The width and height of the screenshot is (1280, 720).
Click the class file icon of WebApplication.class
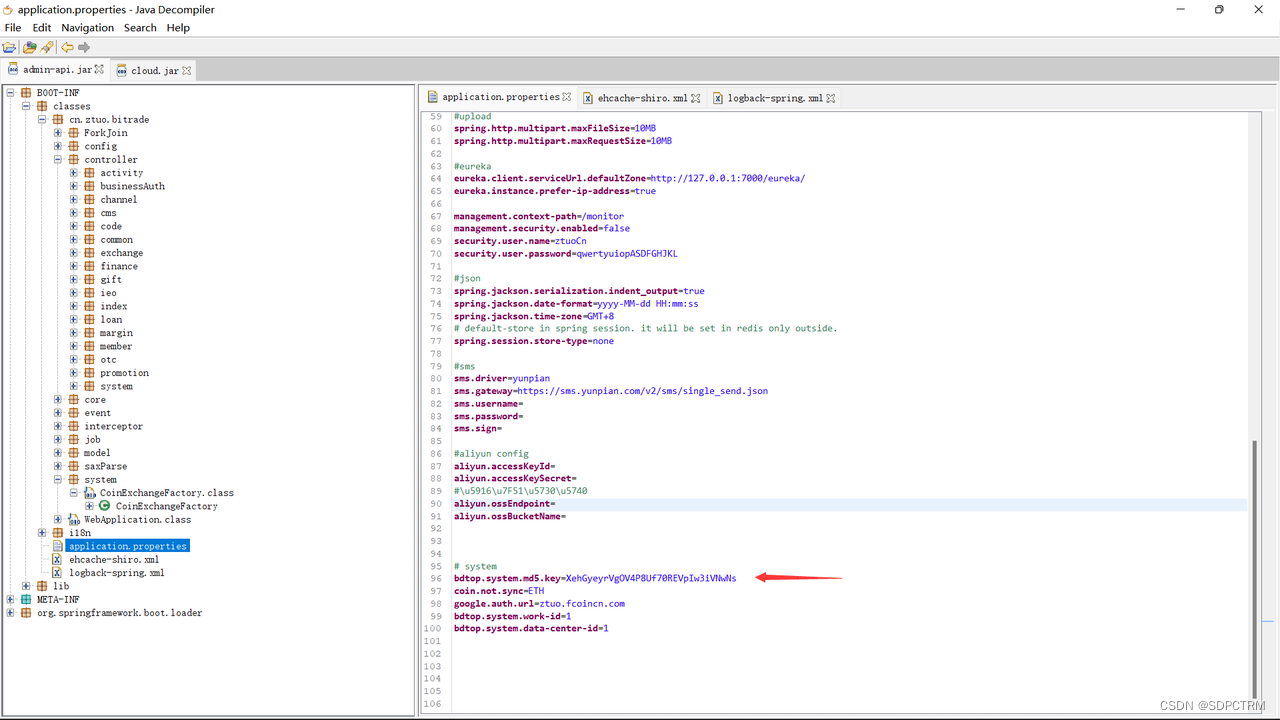(74, 519)
